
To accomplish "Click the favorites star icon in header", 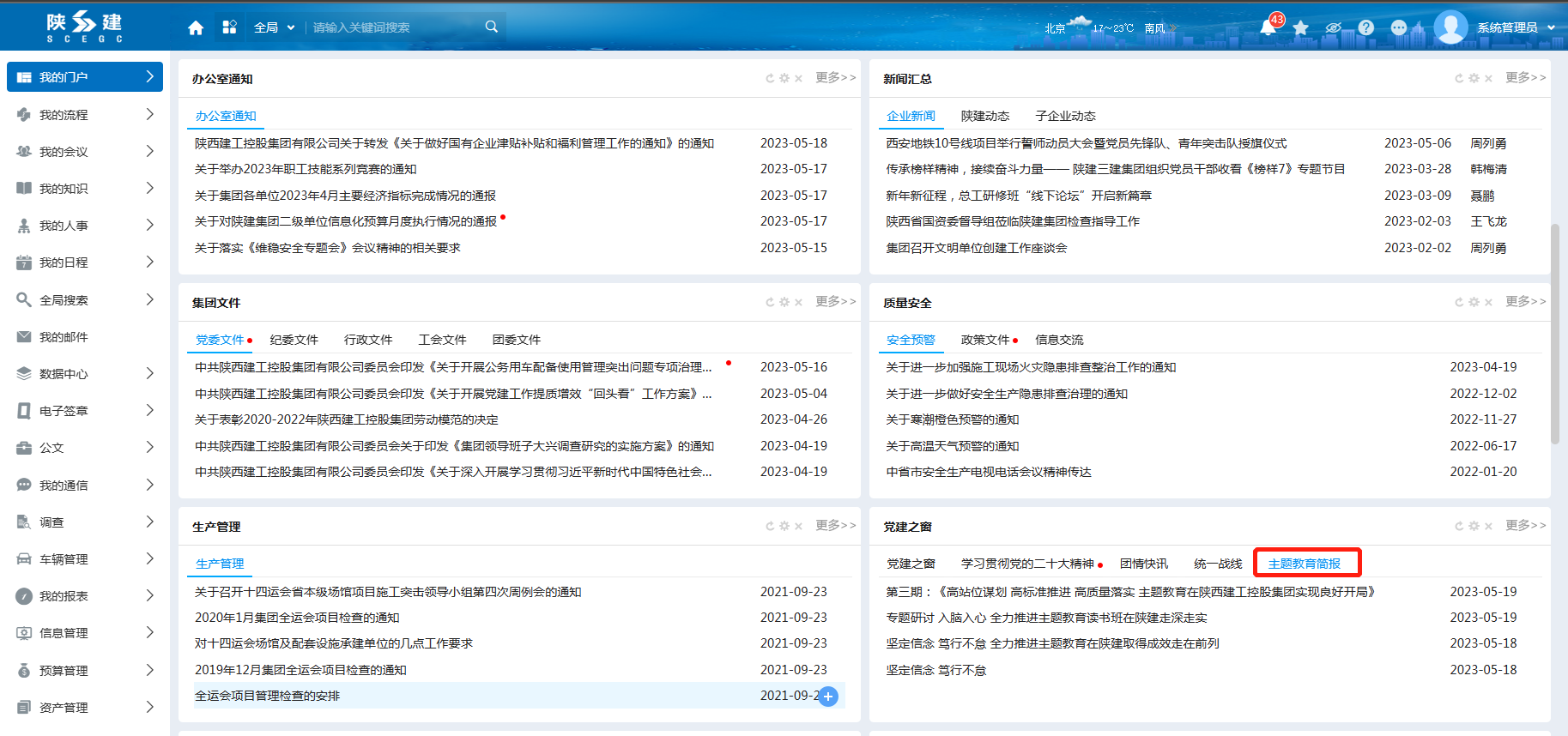I will pyautogui.click(x=1301, y=28).
